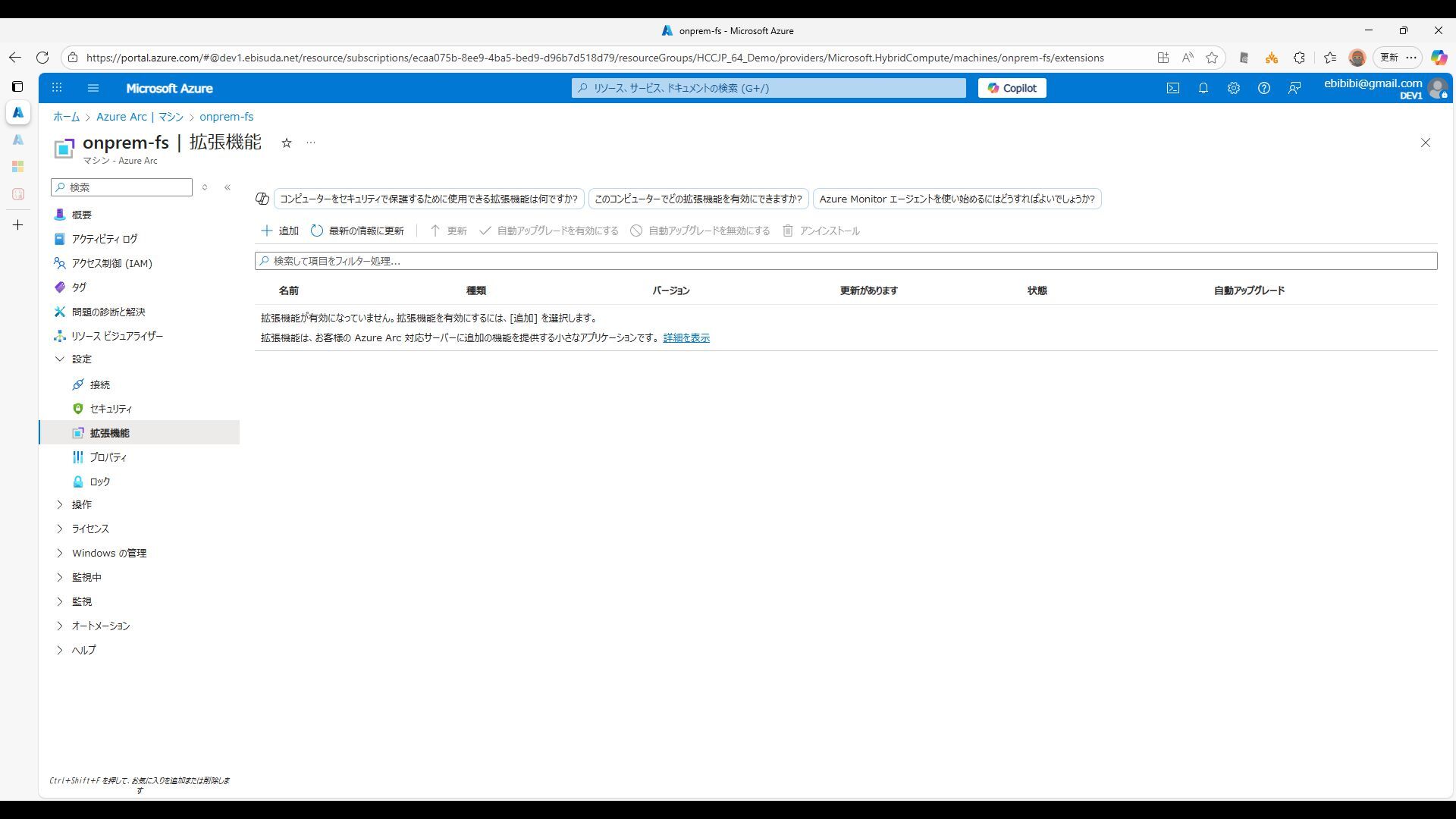Screen dimensions: 1456x819
Task: Expand the 操作 section
Action: pyautogui.click(x=60, y=505)
